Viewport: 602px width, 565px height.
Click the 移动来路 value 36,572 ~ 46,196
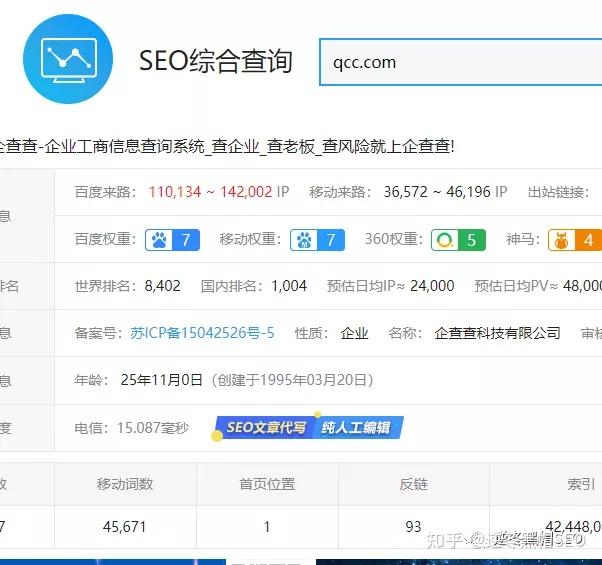(x=437, y=192)
